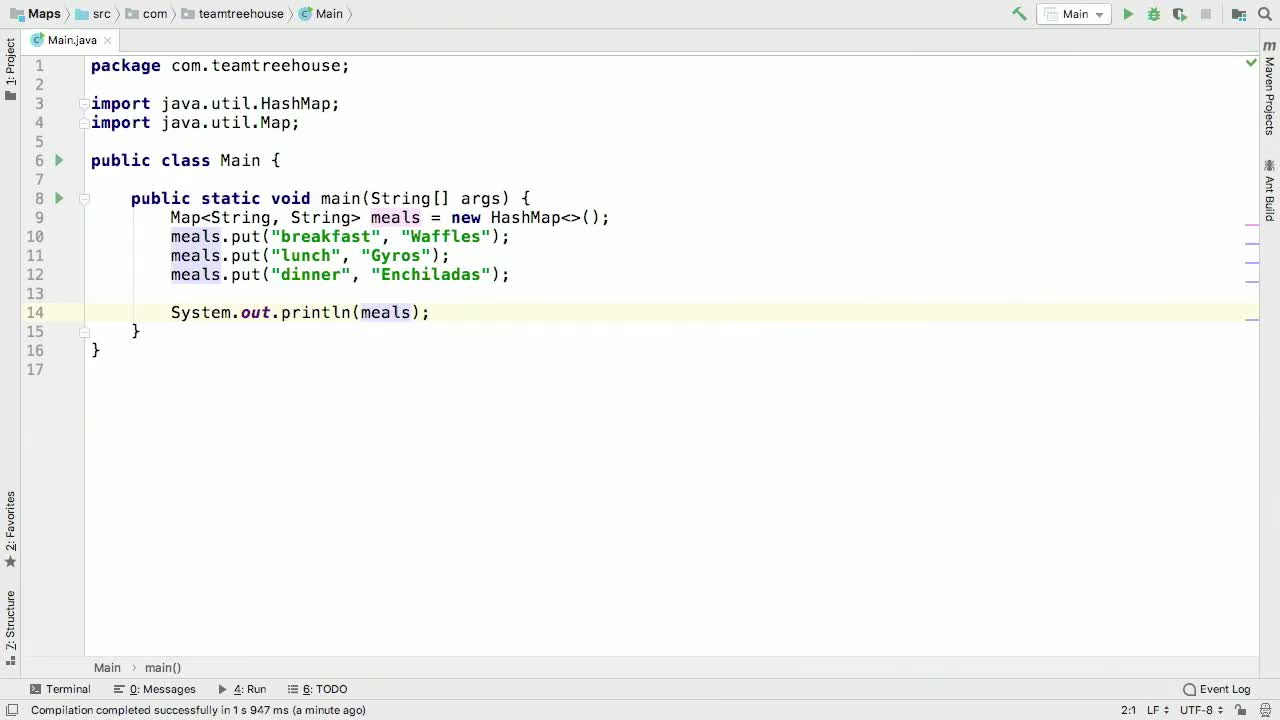This screenshot has height=720, width=1280.
Task: Open Project Structure settings icon in toolbar
Action: 1239,14
